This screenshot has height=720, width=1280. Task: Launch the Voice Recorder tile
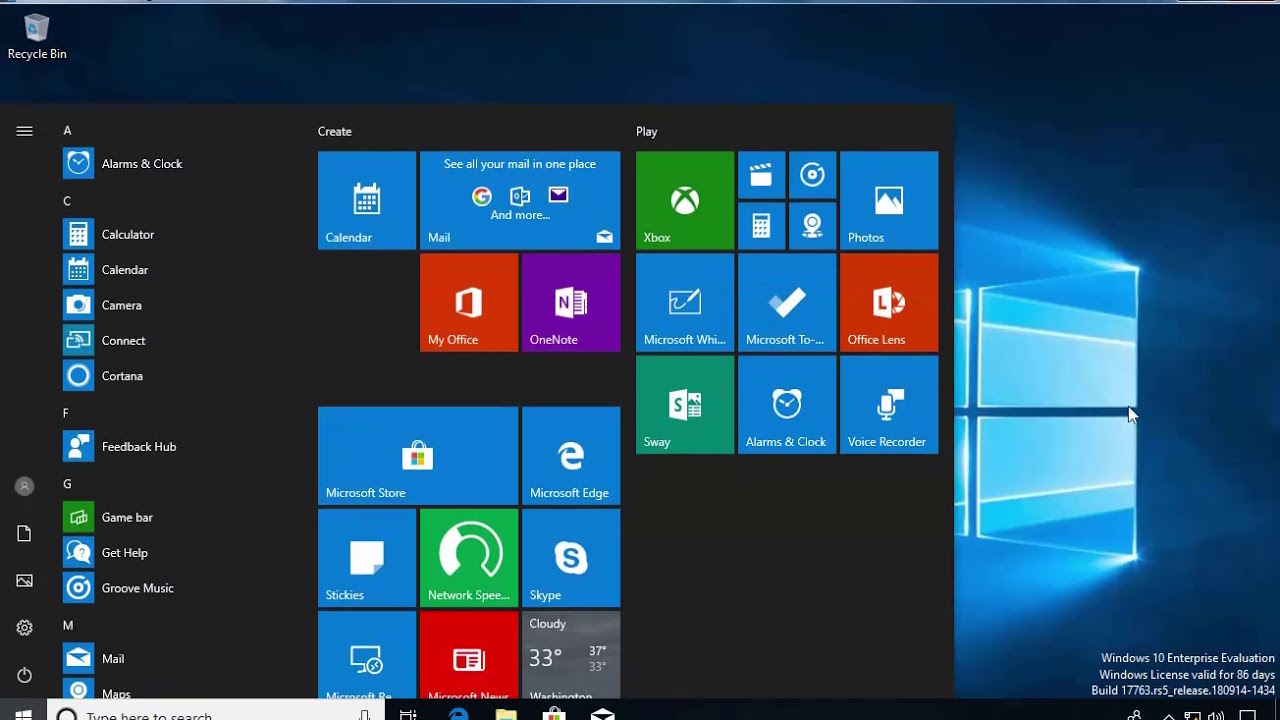(889, 404)
